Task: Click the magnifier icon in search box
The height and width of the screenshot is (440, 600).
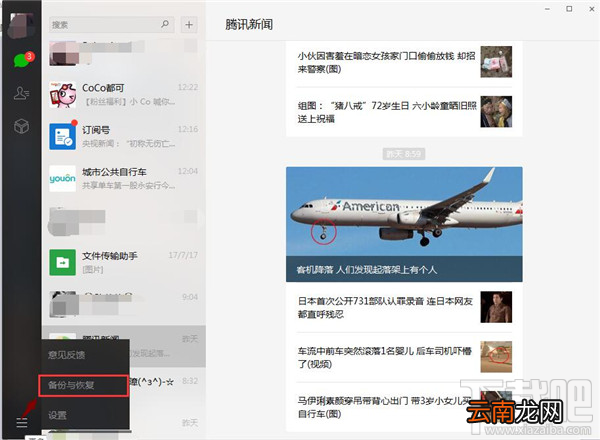Action: pyautogui.click(x=165, y=24)
